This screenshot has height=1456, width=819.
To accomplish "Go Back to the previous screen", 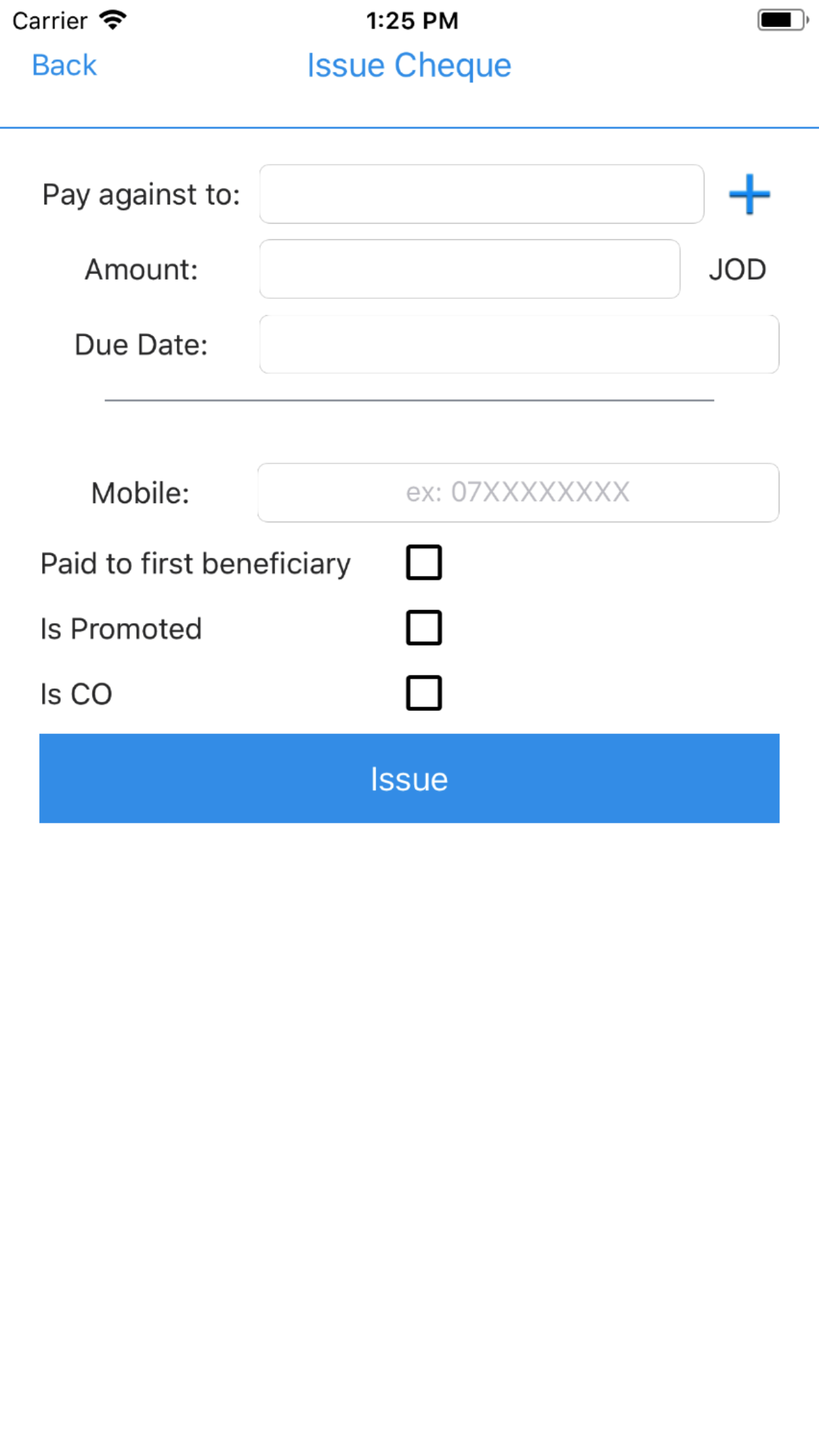I will (x=65, y=65).
